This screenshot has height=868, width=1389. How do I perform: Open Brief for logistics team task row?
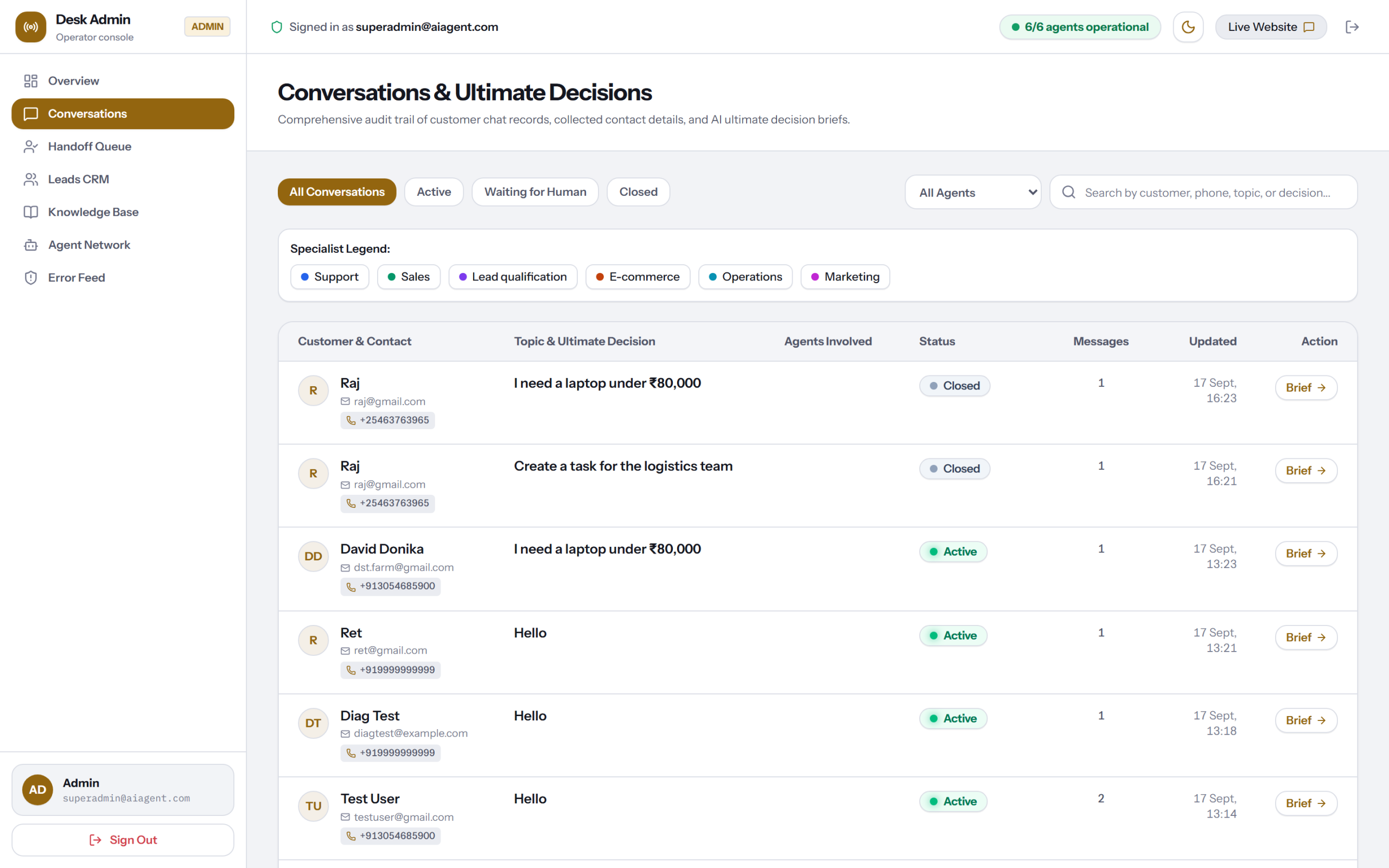(x=1306, y=471)
